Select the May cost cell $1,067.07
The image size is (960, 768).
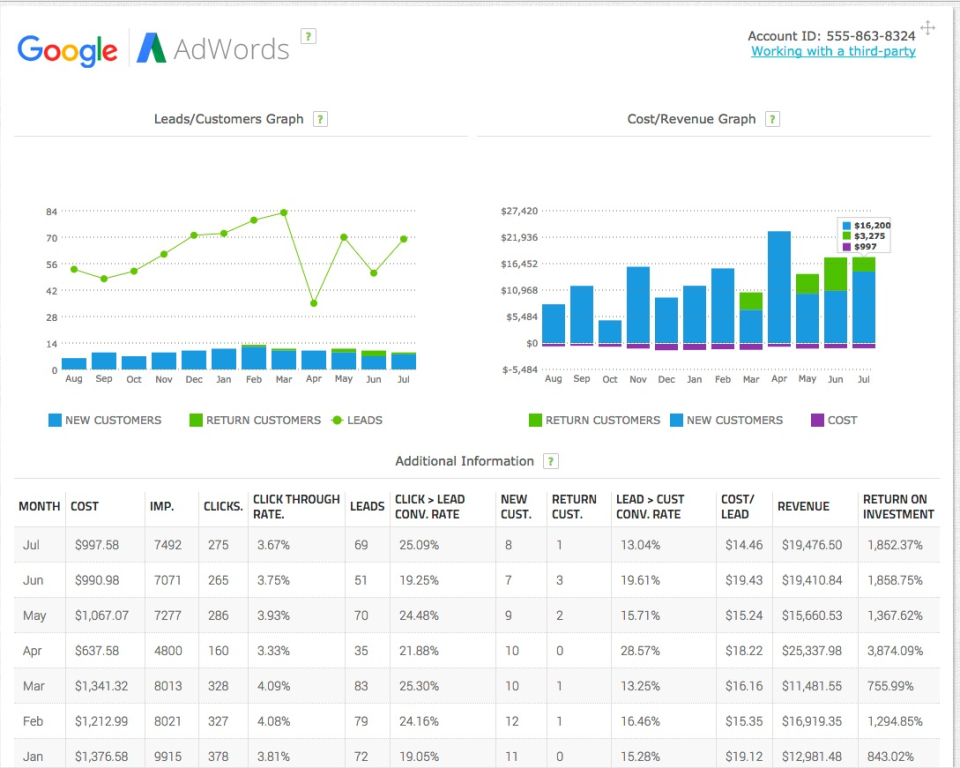[102, 615]
